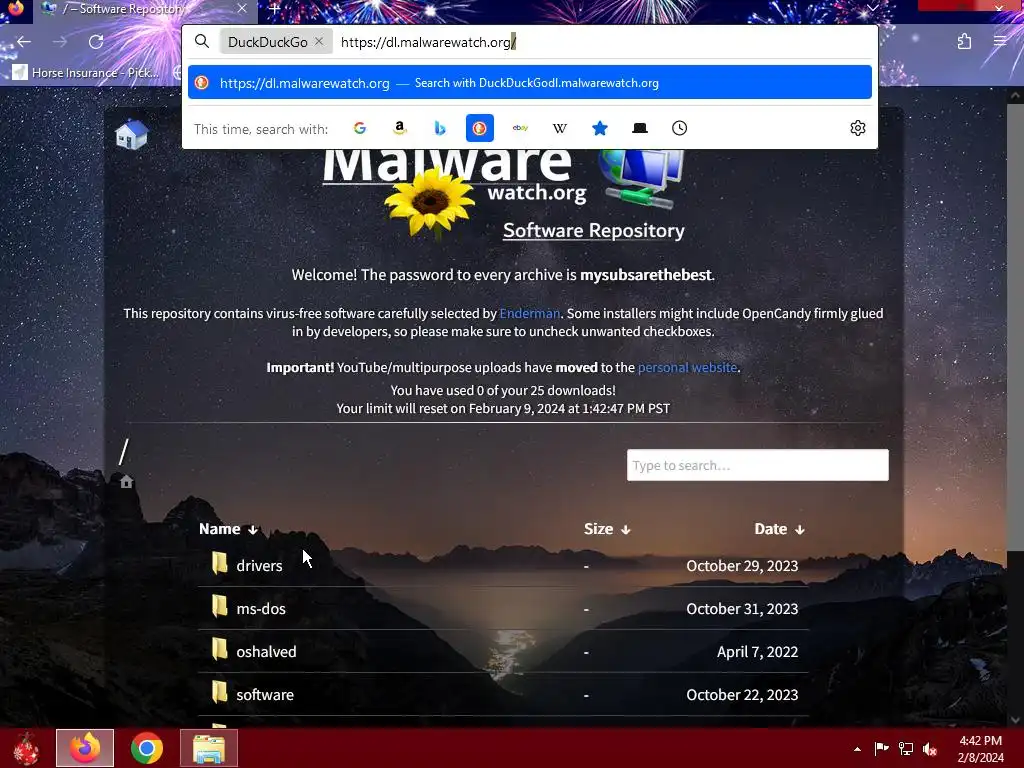Click the scrollbar down arrow
The image size is (1024, 768).
[1015, 720]
